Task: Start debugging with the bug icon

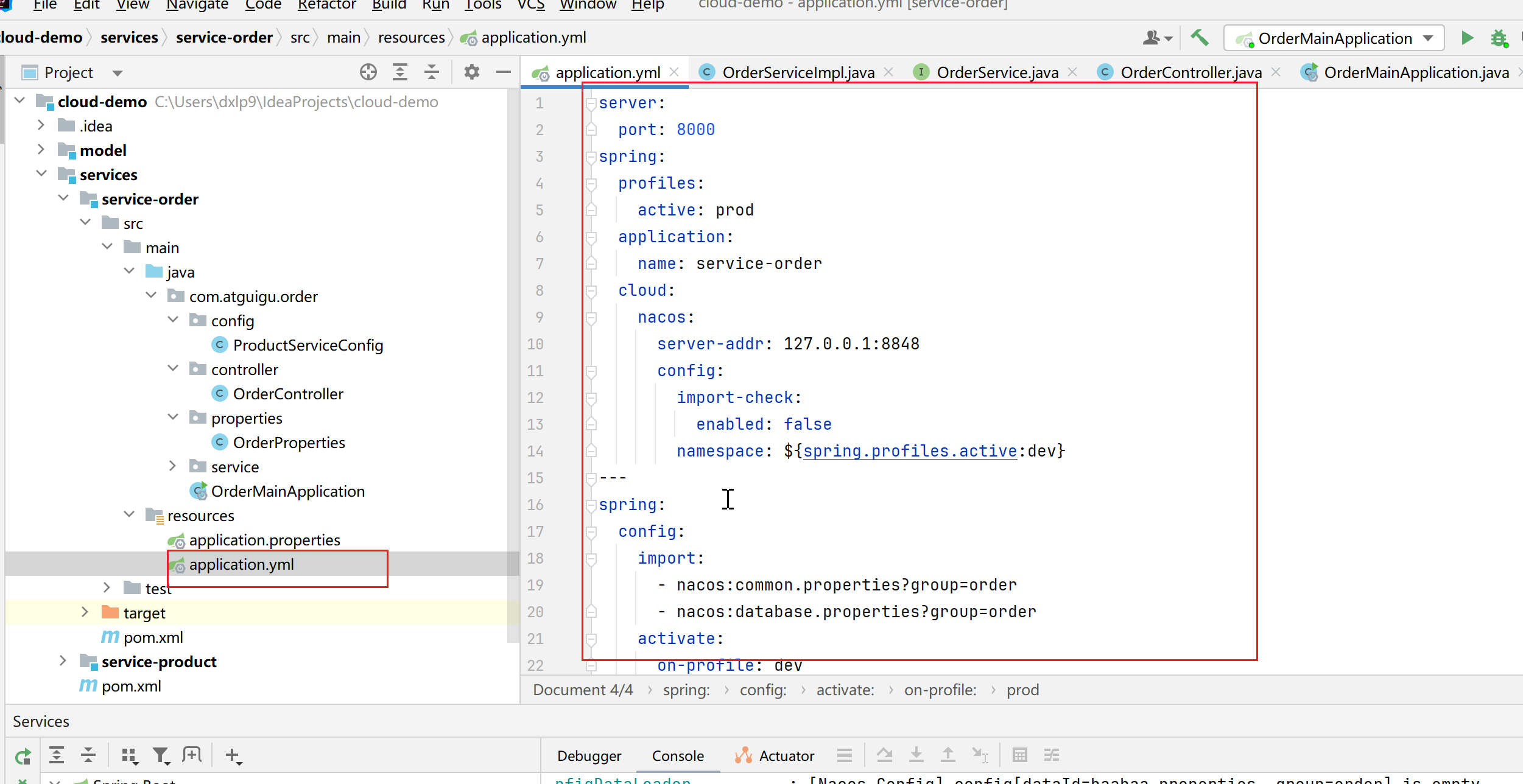Action: [1499, 38]
